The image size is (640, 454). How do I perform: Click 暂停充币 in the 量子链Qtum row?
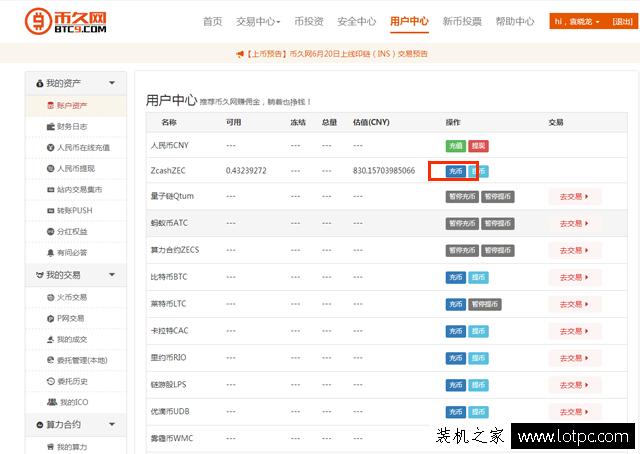(x=462, y=197)
